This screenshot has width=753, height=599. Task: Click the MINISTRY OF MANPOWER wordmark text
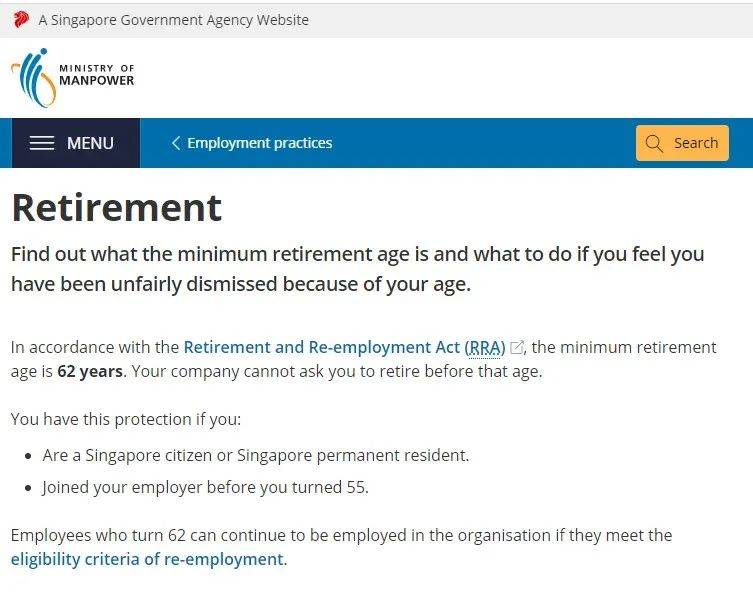coord(96,75)
